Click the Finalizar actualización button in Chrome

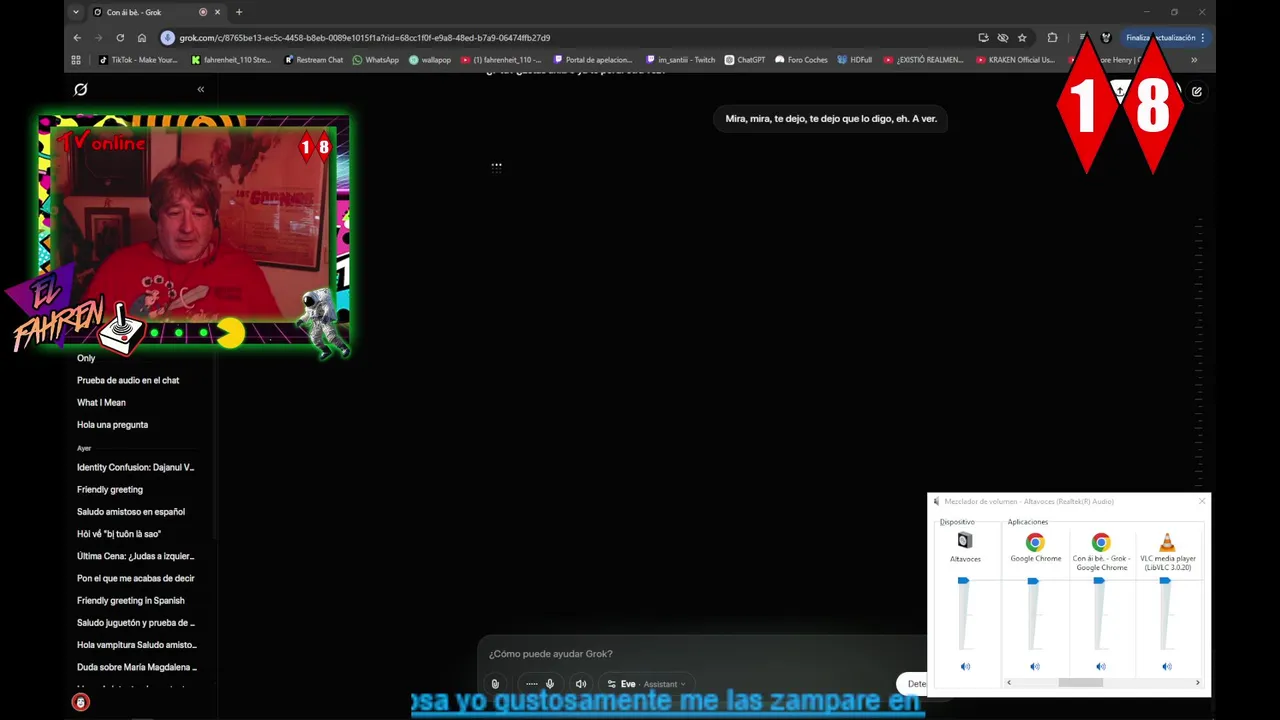coord(1166,38)
